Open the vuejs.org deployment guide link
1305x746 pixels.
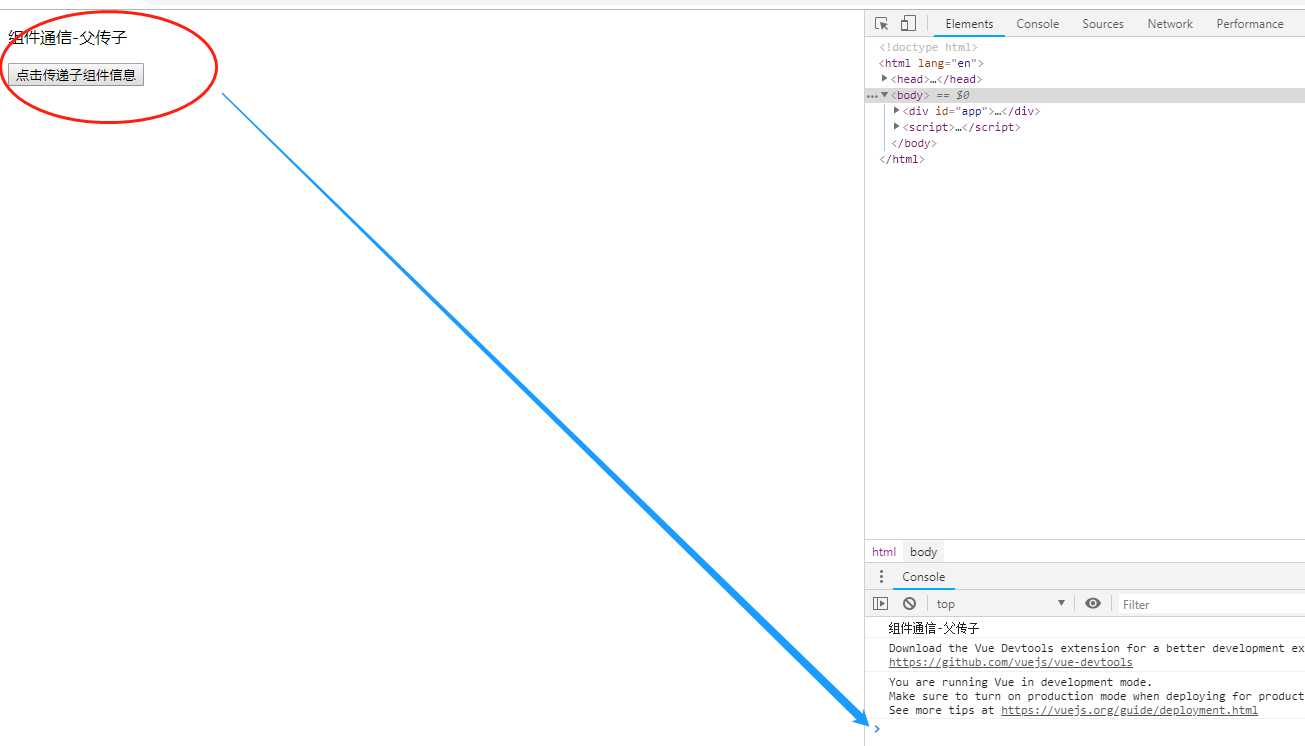(1129, 710)
